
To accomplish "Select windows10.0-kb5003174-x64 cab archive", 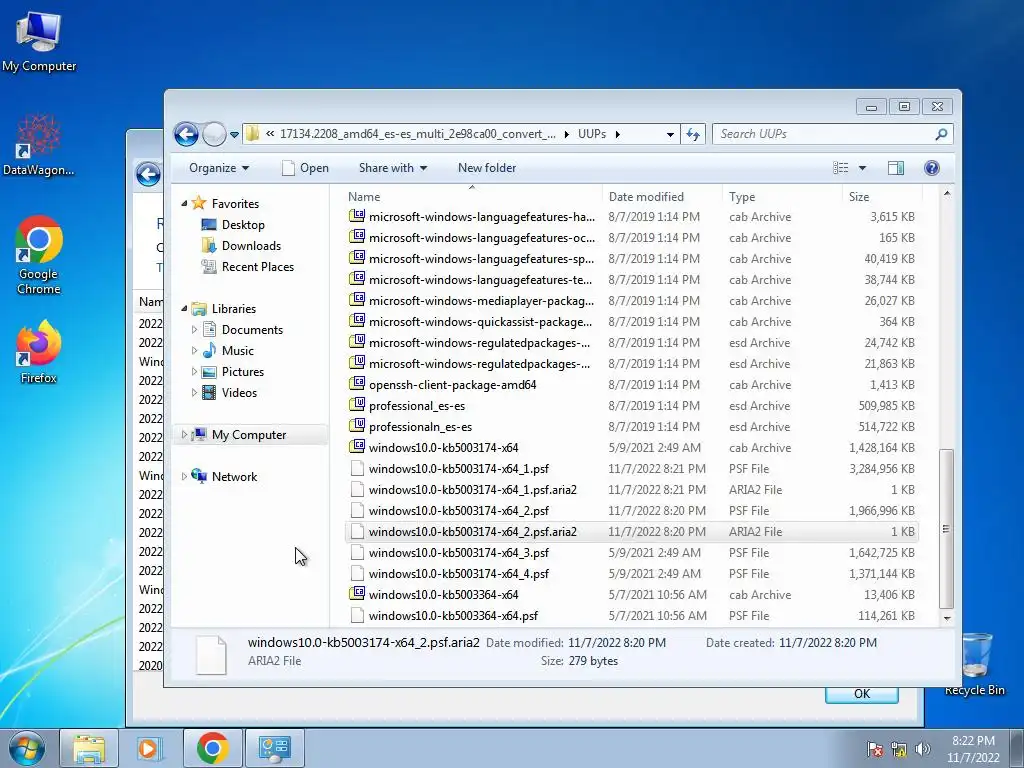I will 632,447.
